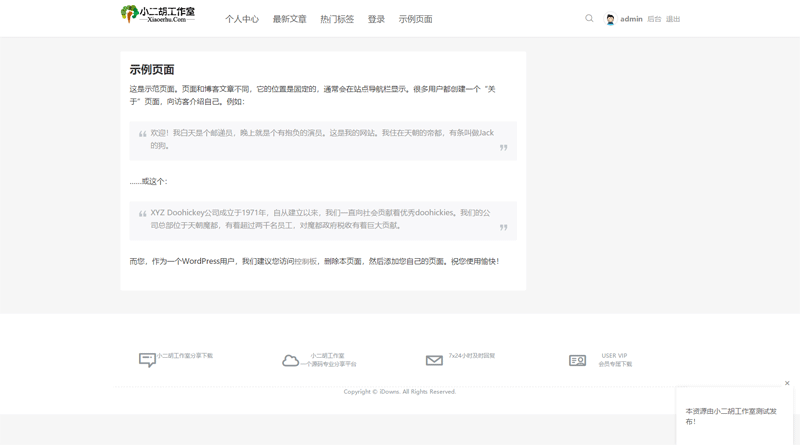
Task: Click the 示例页面 page heading
Action: tap(152, 69)
